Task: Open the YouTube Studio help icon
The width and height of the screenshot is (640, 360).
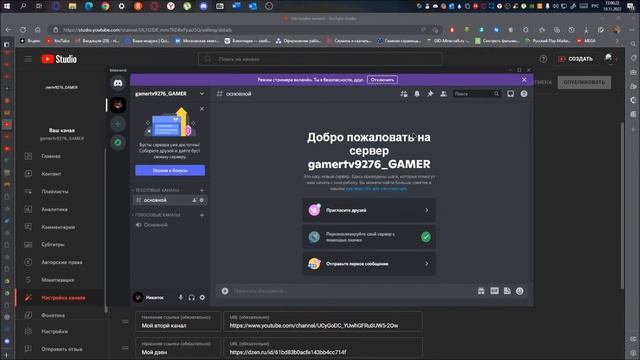Action: (x=543, y=59)
